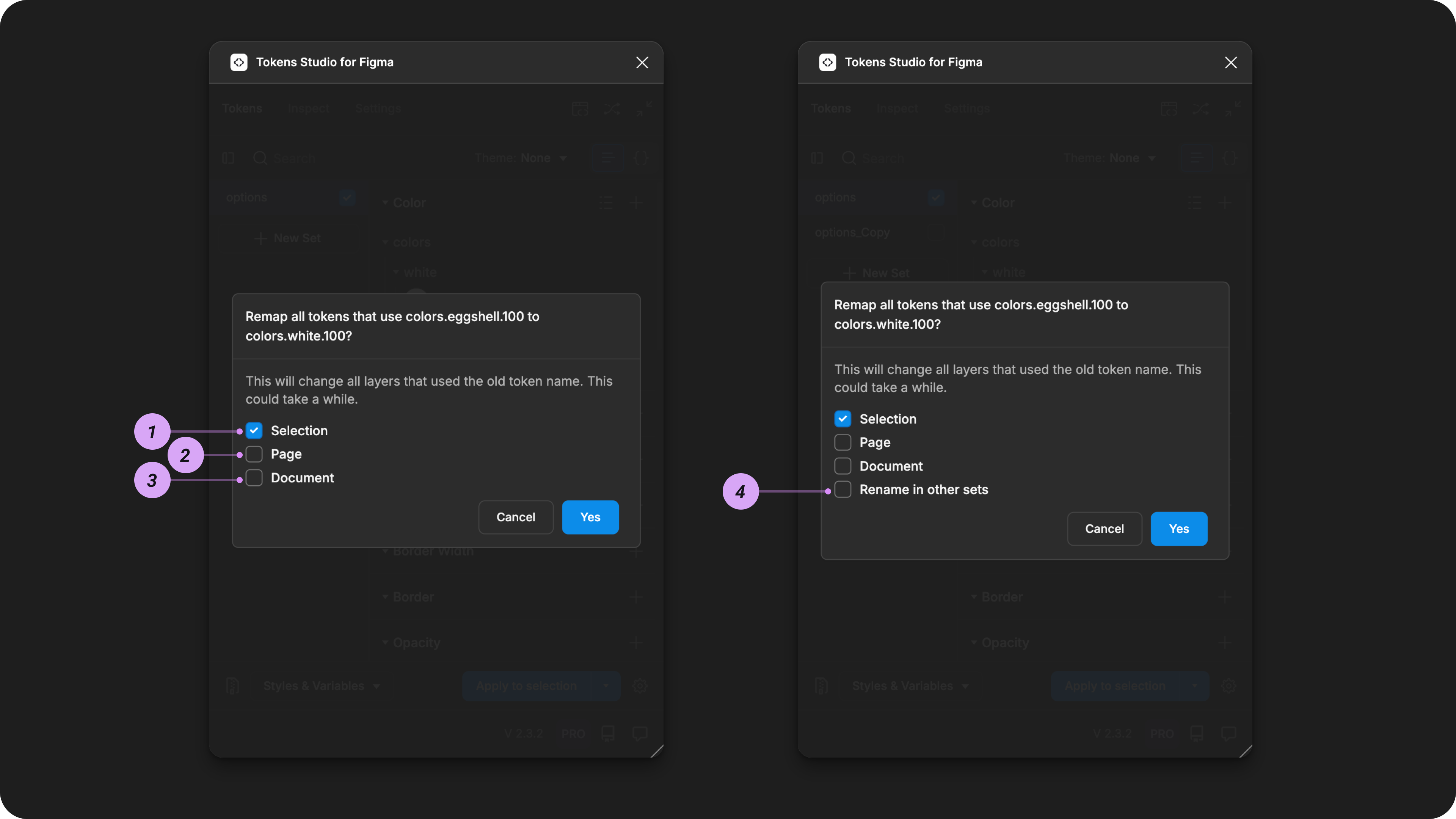
Task: Add new Color token in left window
Action: point(636,203)
